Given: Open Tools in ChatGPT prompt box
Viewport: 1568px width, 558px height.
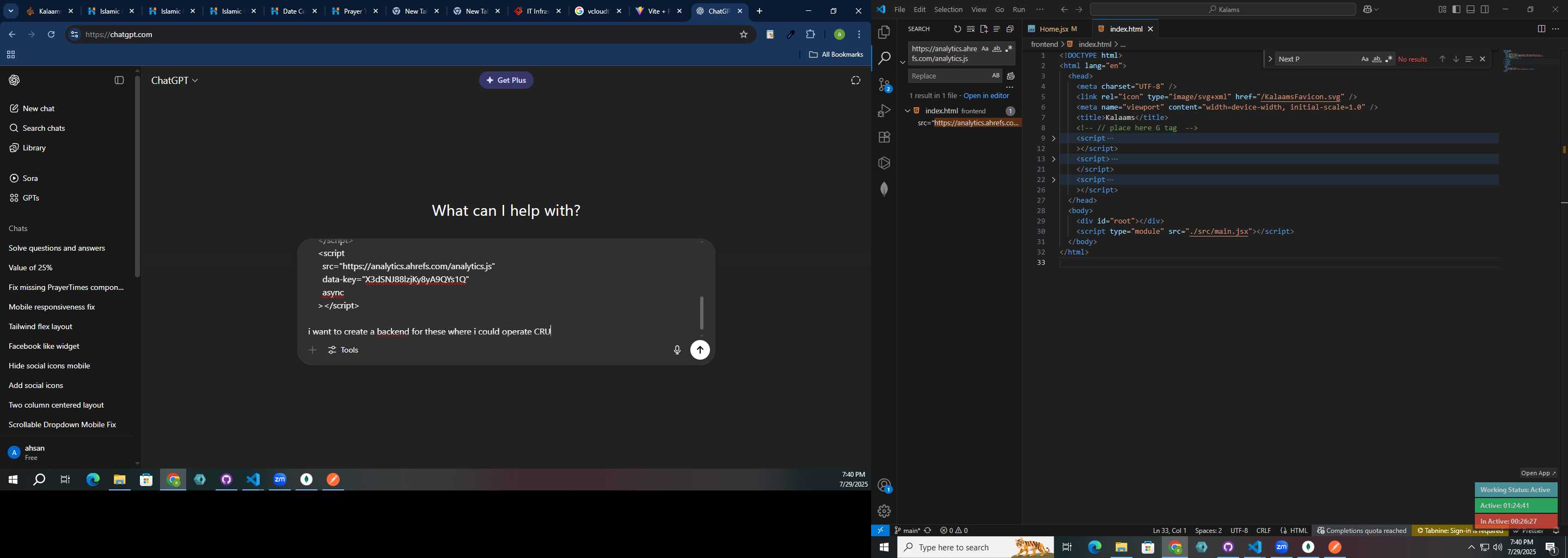Looking at the screenshot, I should pyautogui.click(x=344, y=350).
